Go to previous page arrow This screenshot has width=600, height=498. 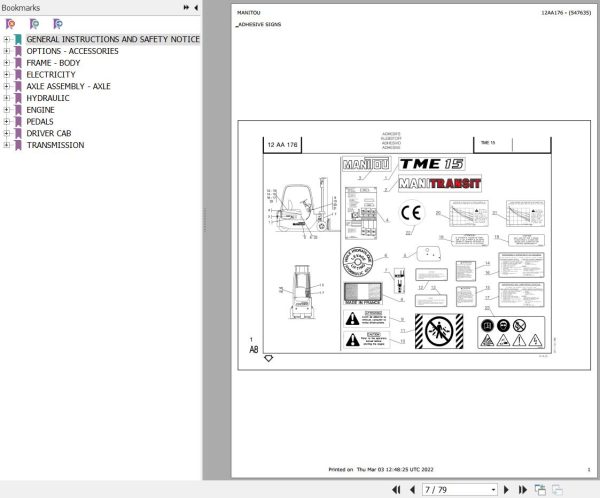click(412, 490)
